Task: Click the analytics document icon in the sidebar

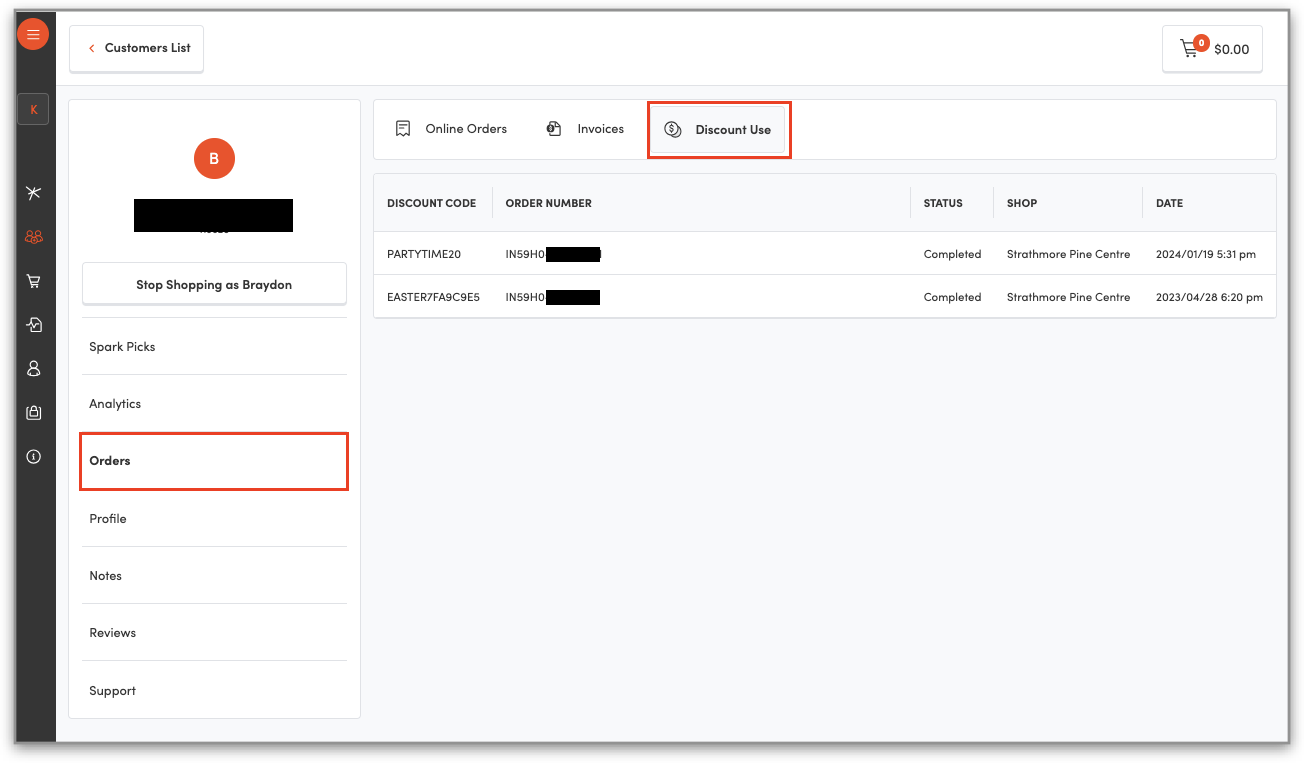Action: (33, 325)
